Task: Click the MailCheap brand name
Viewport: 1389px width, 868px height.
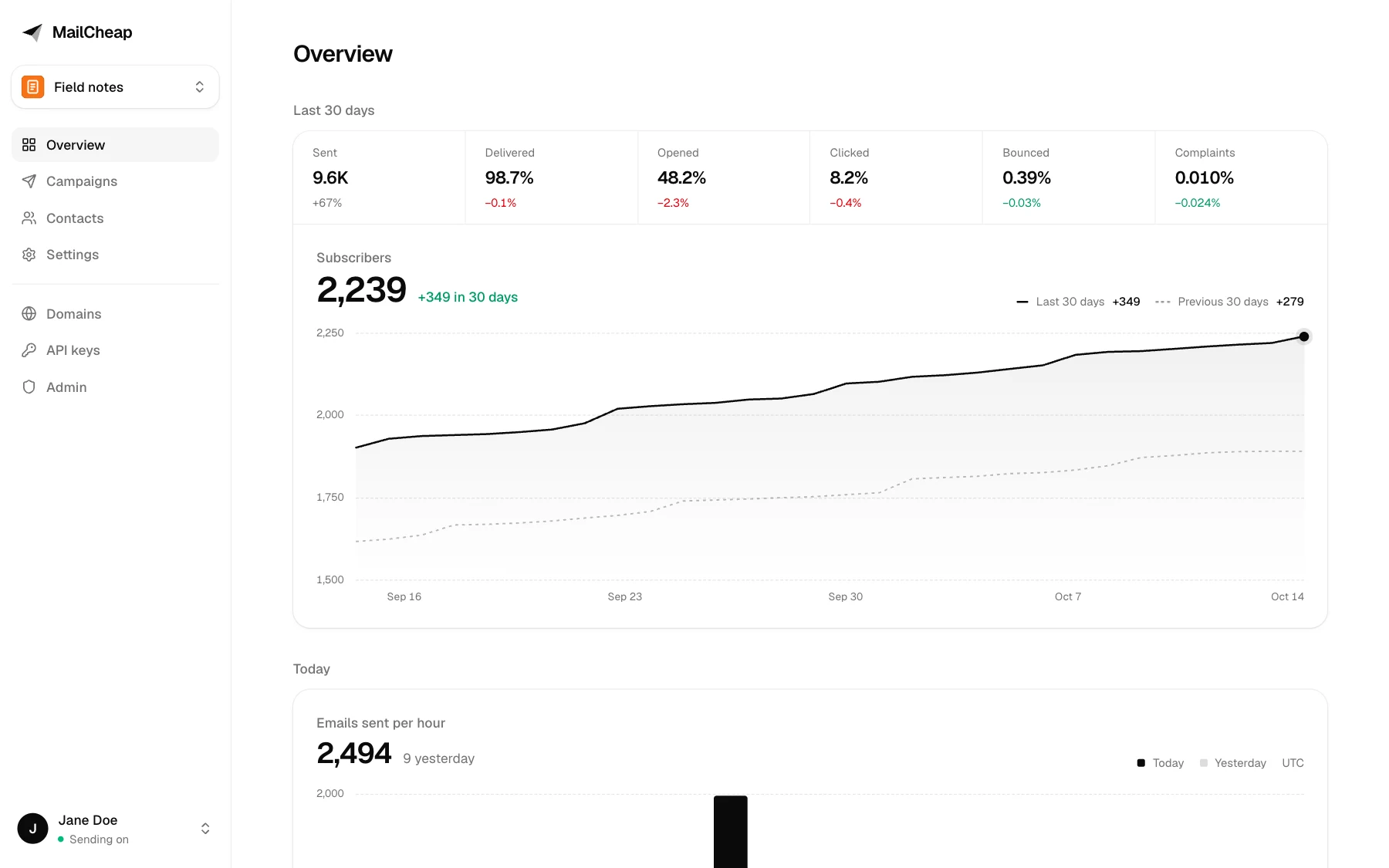Action: (92, 32)
